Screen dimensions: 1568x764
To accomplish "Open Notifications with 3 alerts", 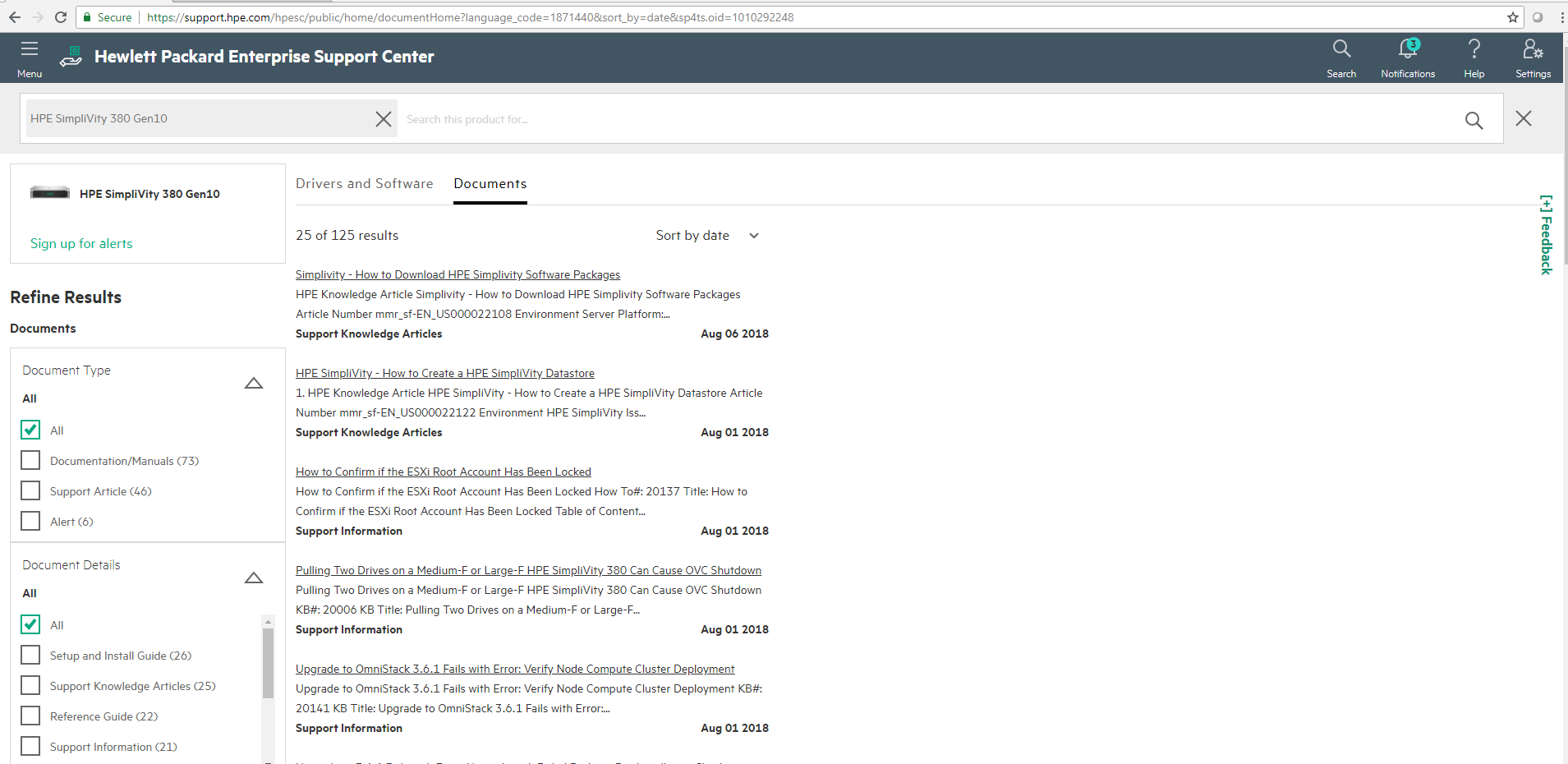I will 1408,56.
